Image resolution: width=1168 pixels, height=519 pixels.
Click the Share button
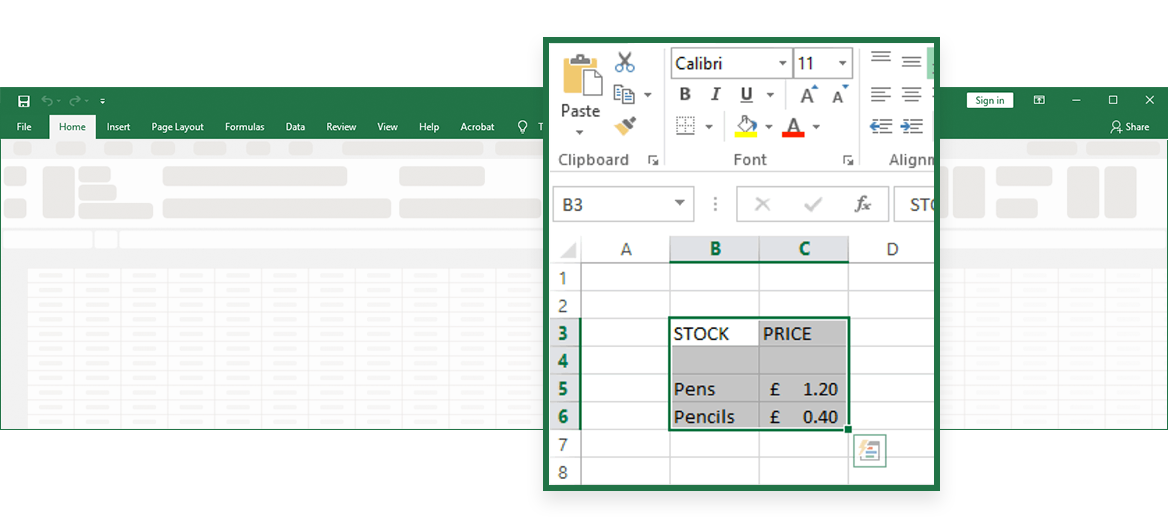click(x=1130, y=127)
